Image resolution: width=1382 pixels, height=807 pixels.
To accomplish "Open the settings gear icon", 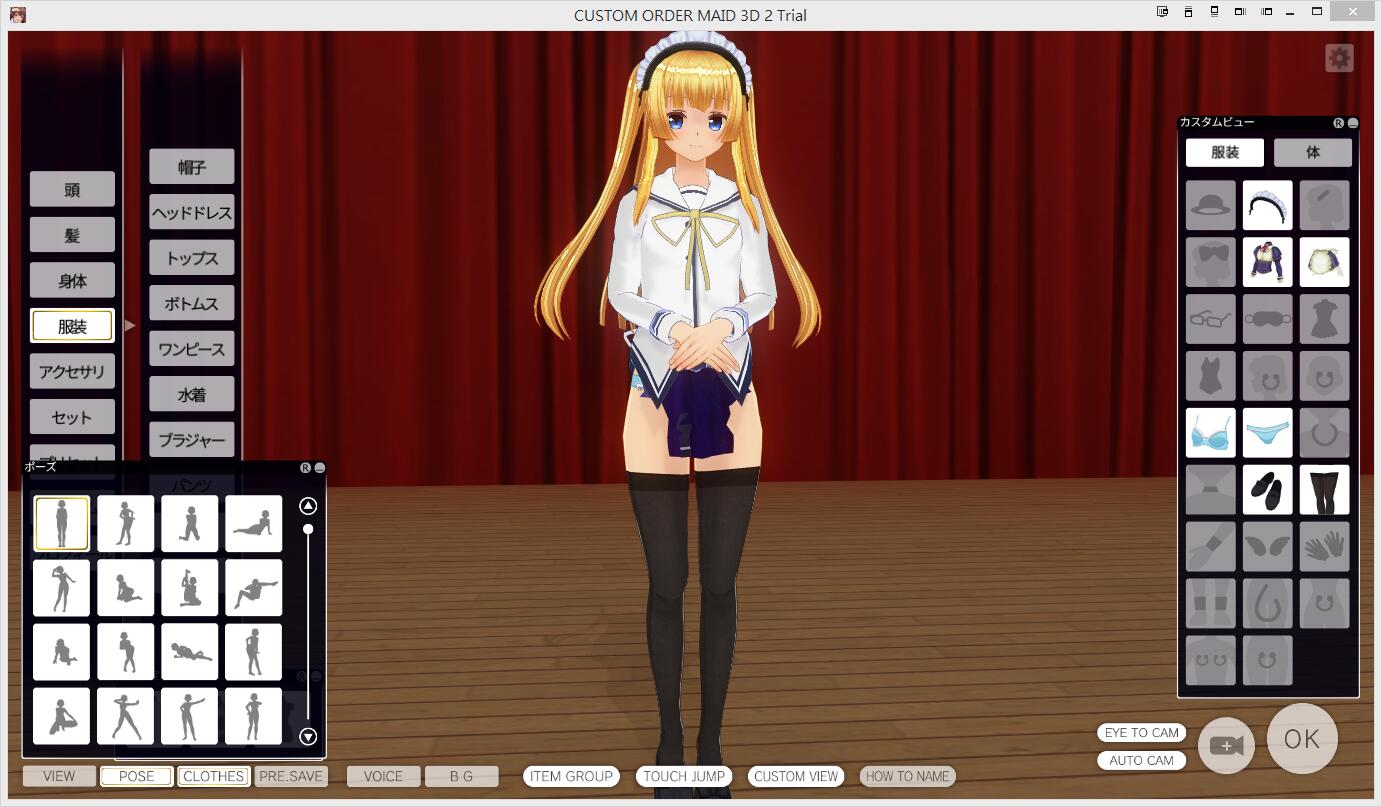I will click(1339, 58).
